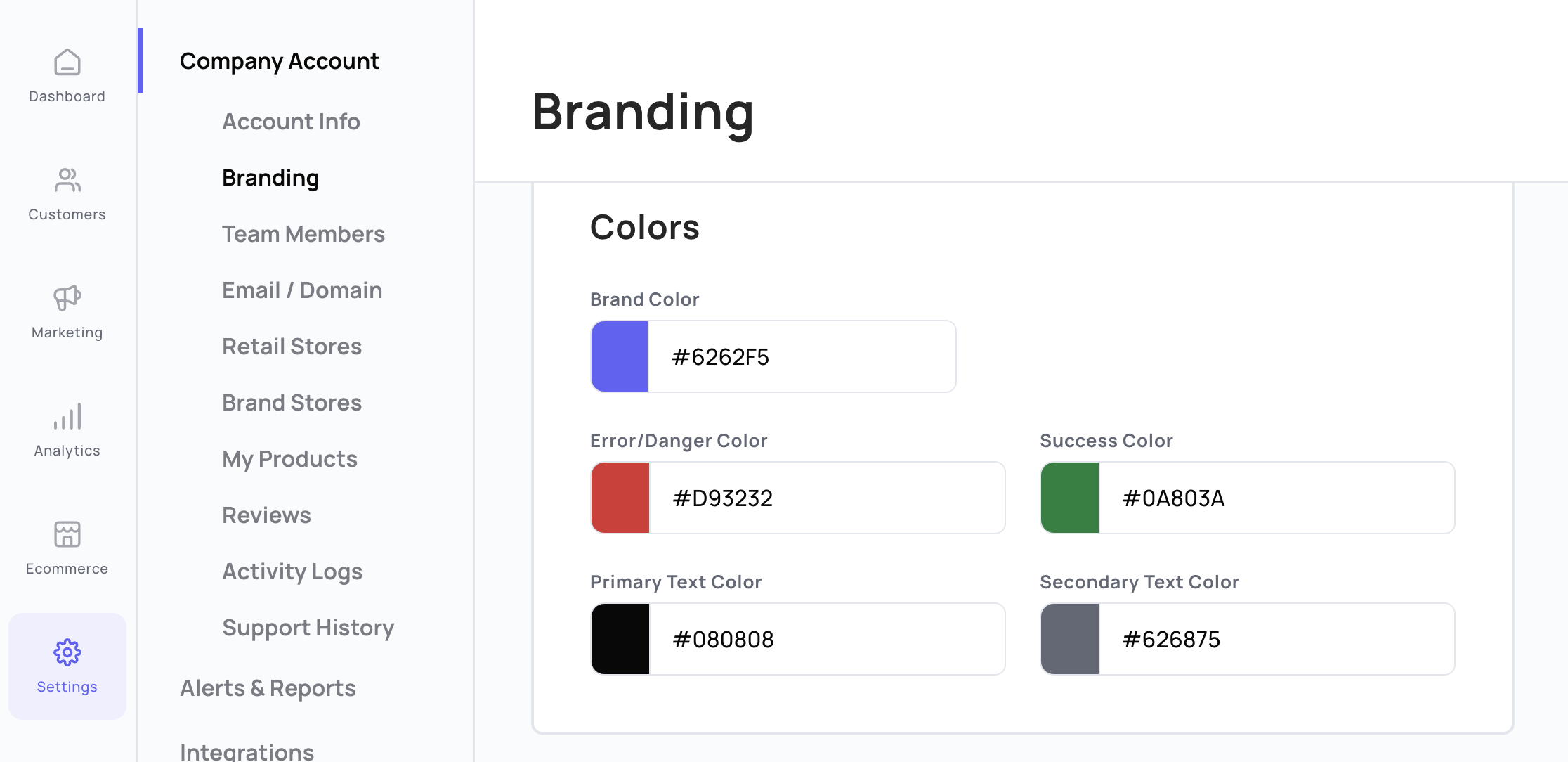Edit the Primary Text Color hex field

(826, 639)
